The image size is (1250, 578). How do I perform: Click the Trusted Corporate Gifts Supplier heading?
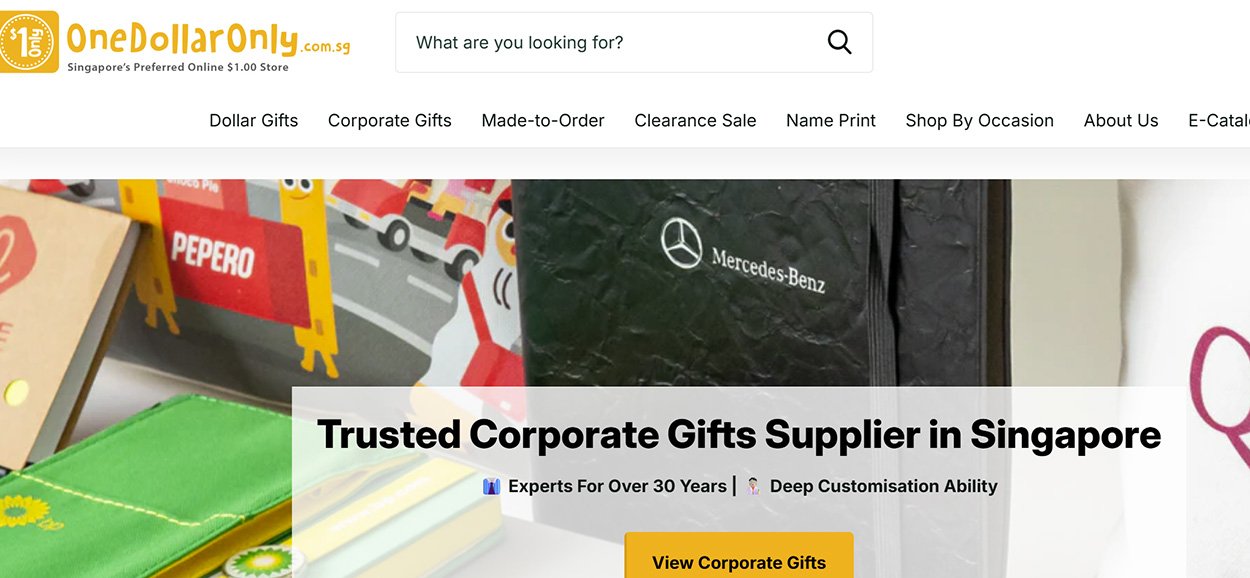coord(739,435)
